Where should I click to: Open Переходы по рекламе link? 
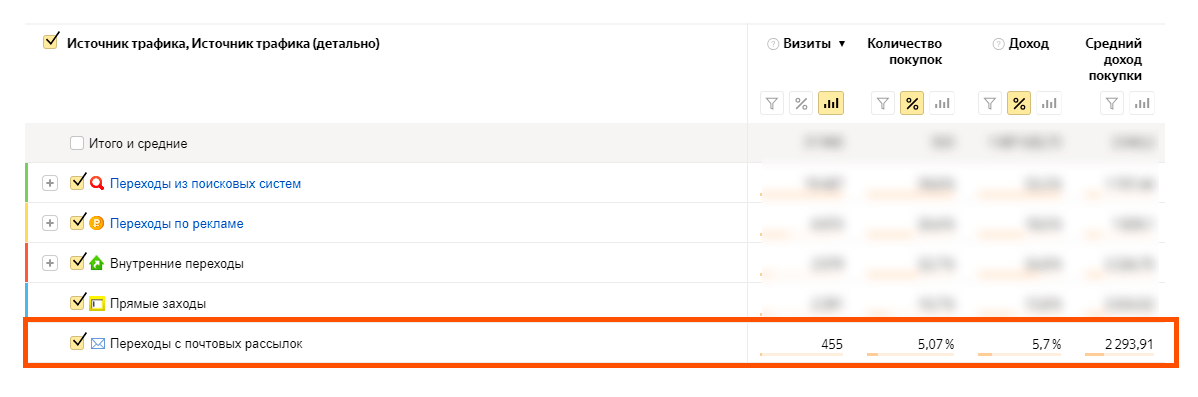[x=176, y=224]
